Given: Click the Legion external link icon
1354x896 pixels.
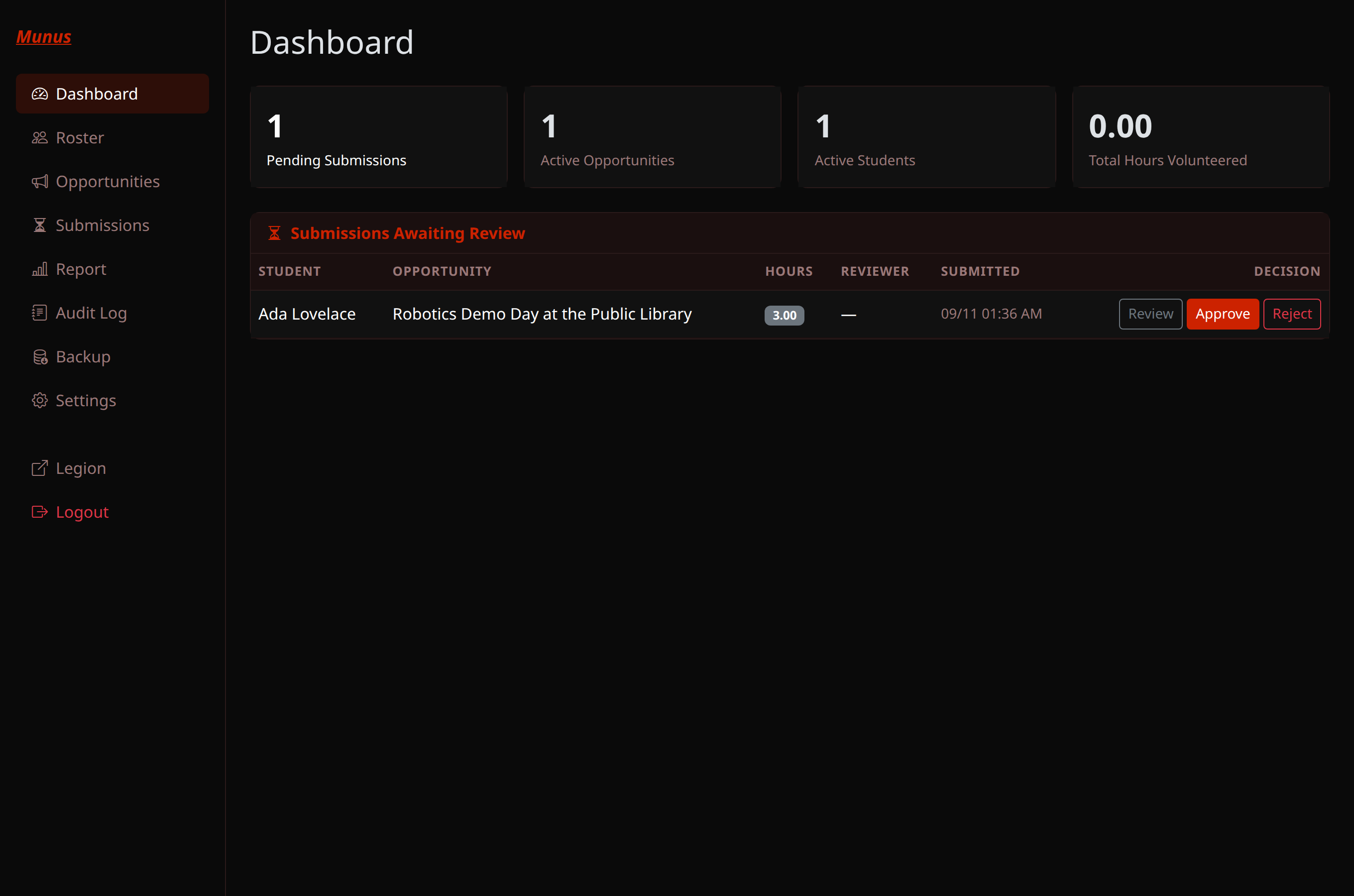Looking at the screenshot, I should click(x=39, y=468).
